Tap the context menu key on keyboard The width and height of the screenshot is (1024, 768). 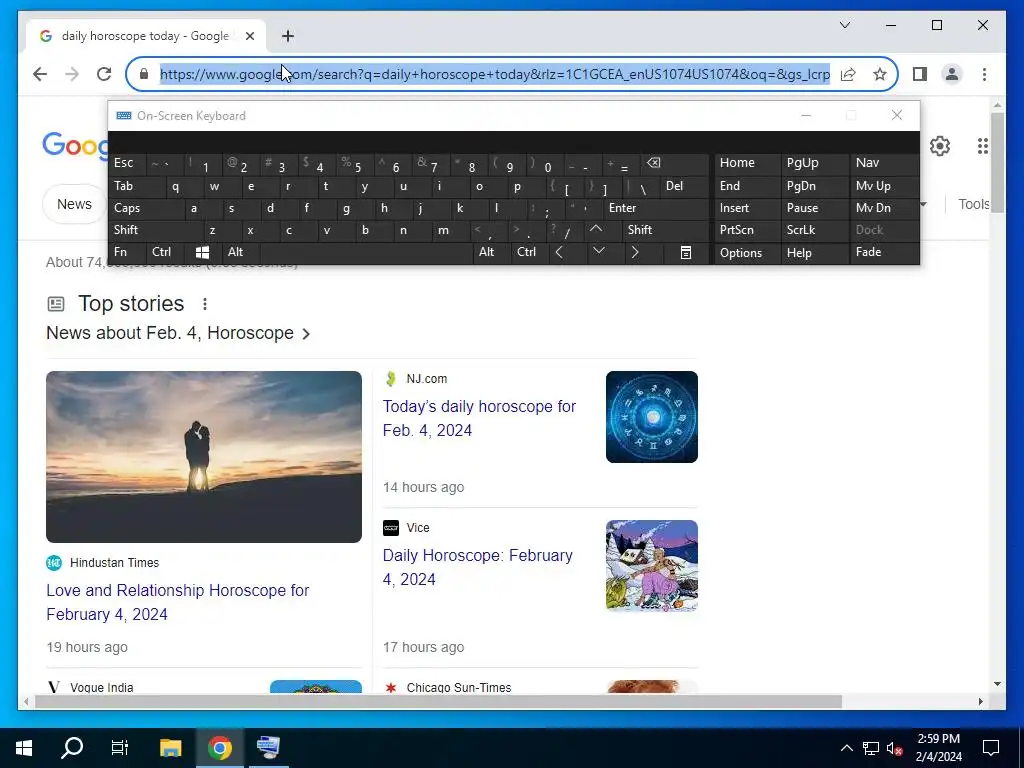tap(686, 253)
